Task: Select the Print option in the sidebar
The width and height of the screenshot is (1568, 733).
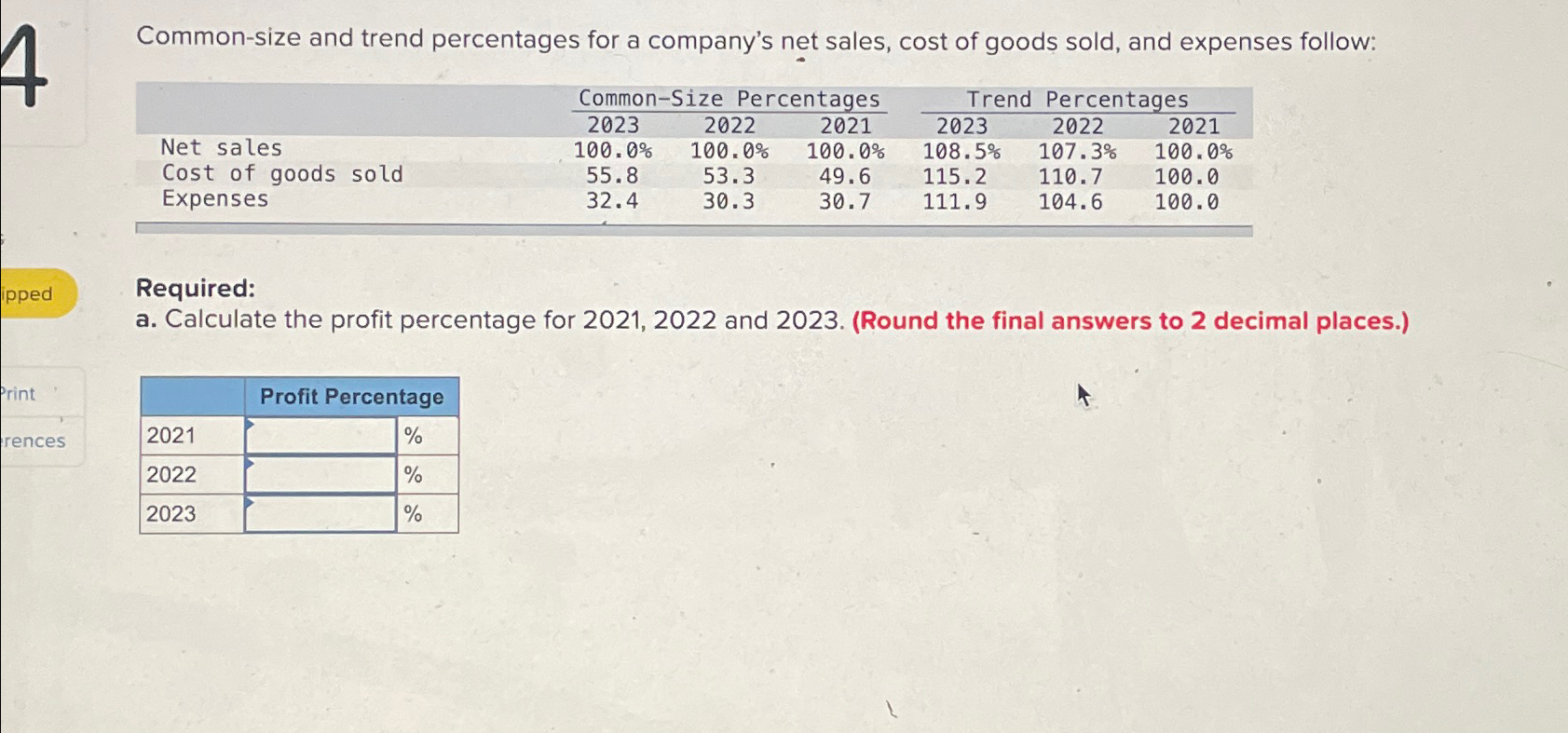Action: (17, 393)
